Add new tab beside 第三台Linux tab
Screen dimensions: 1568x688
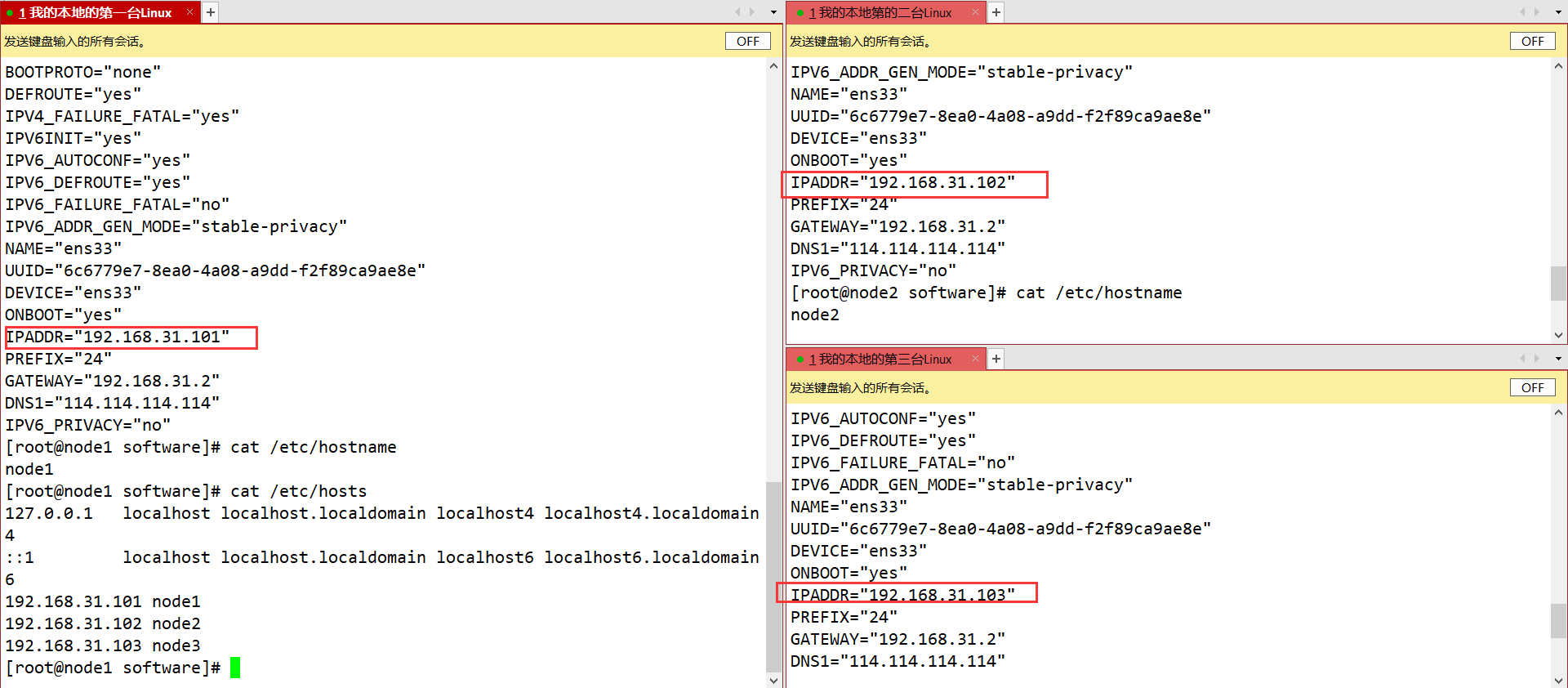996,359
